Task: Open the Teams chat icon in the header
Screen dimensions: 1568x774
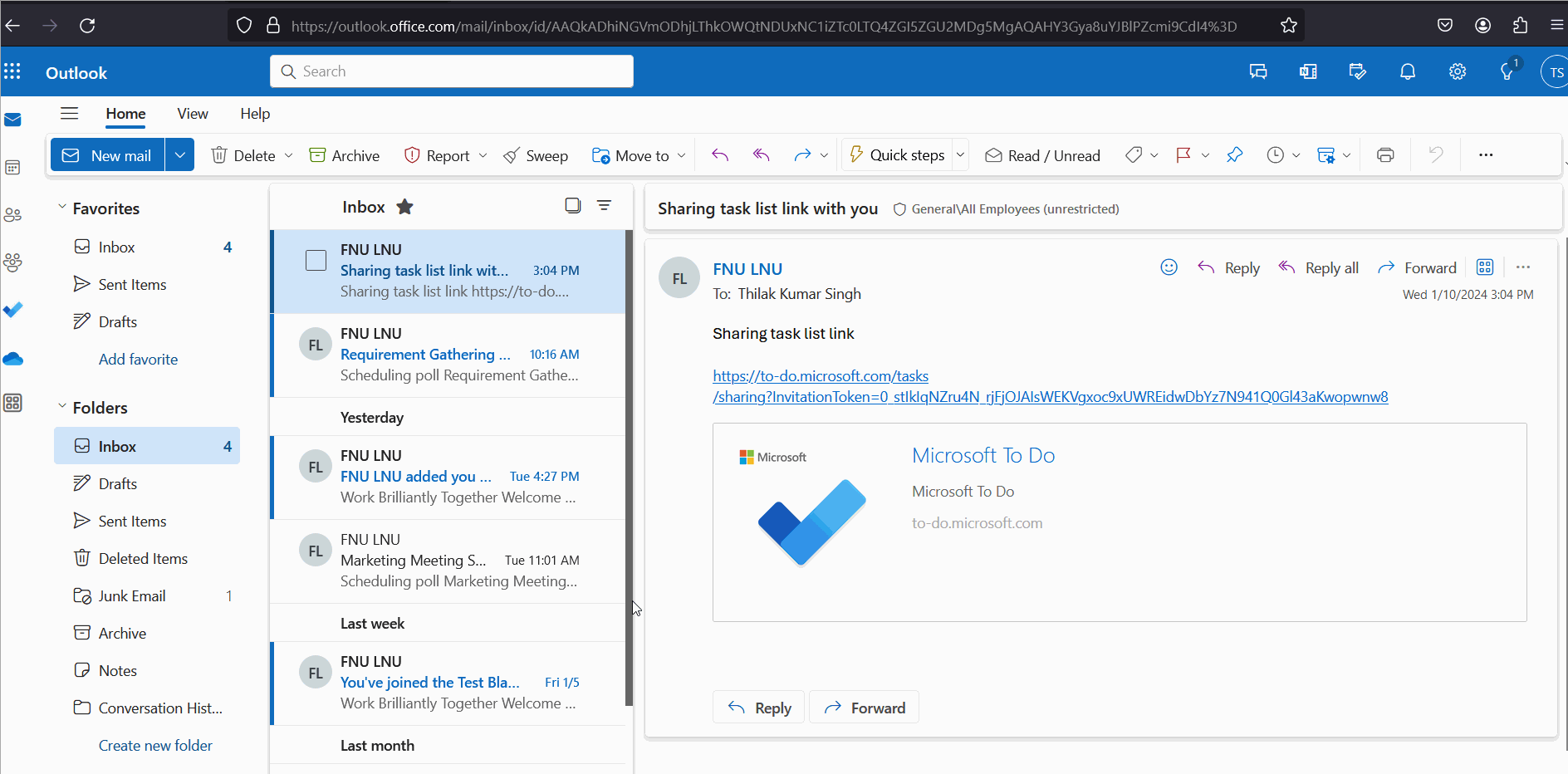Action: click(1257, 71)
